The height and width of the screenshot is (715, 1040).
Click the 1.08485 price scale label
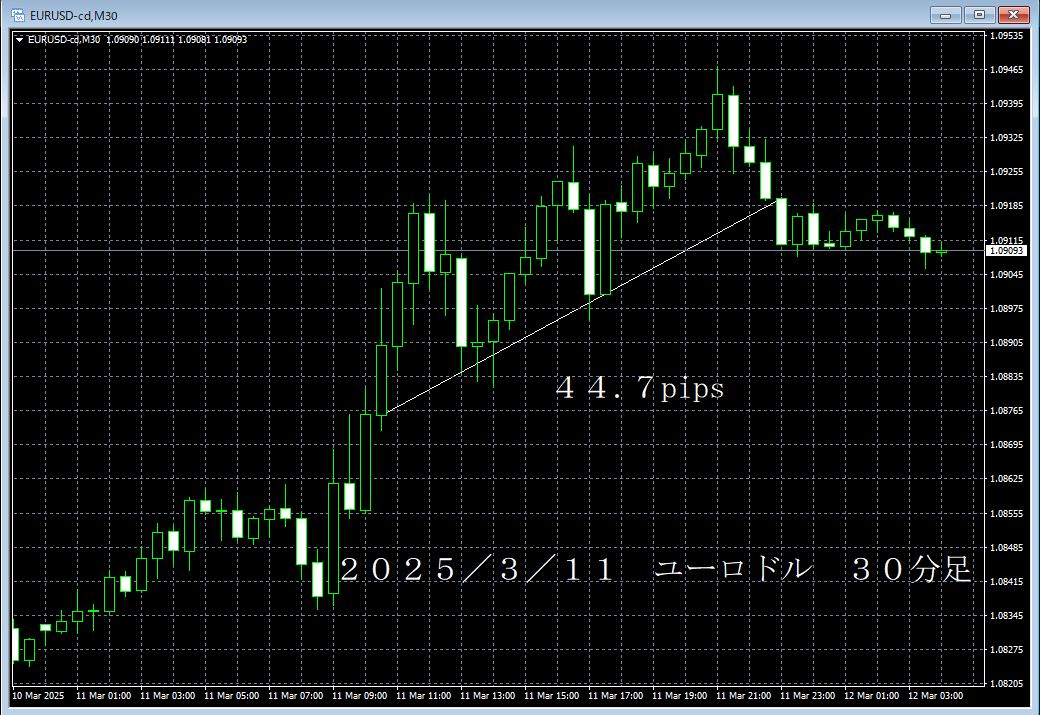click(1006, 548)
